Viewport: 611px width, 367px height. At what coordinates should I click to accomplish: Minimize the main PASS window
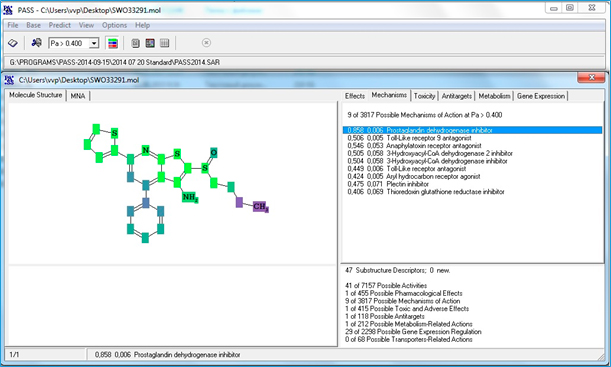click(x=554, y=8)
